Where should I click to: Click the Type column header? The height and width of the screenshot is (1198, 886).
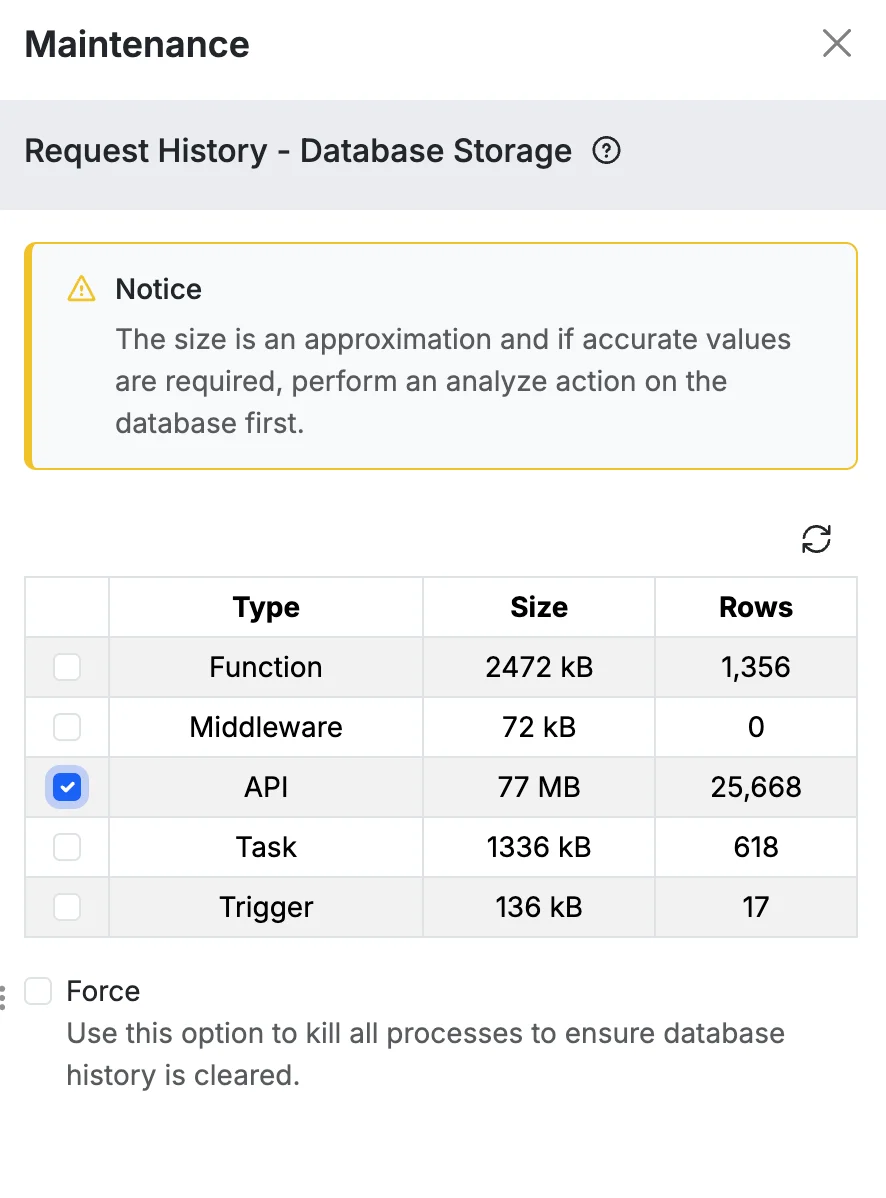pos(266,607)
